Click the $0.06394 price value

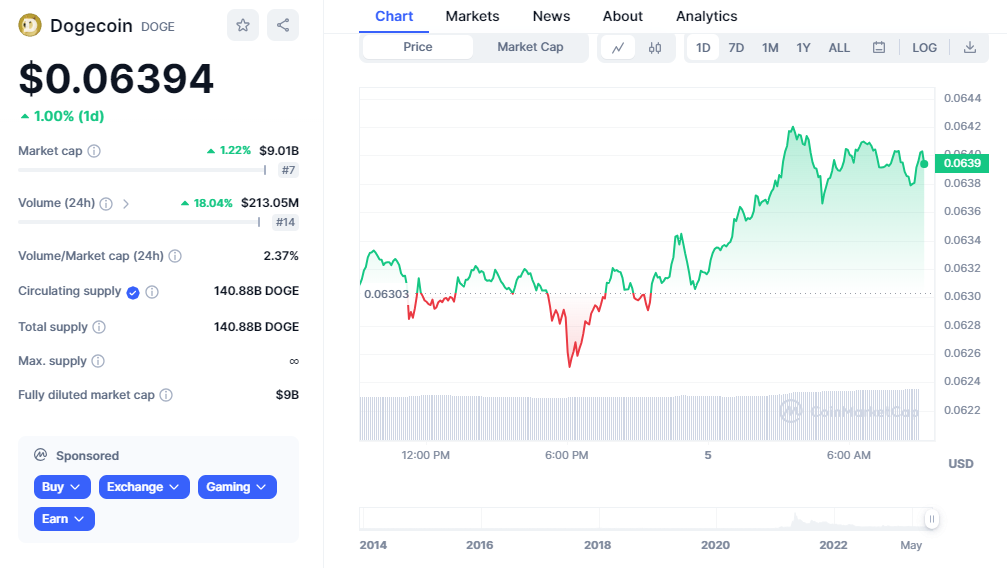coord(116,79)
